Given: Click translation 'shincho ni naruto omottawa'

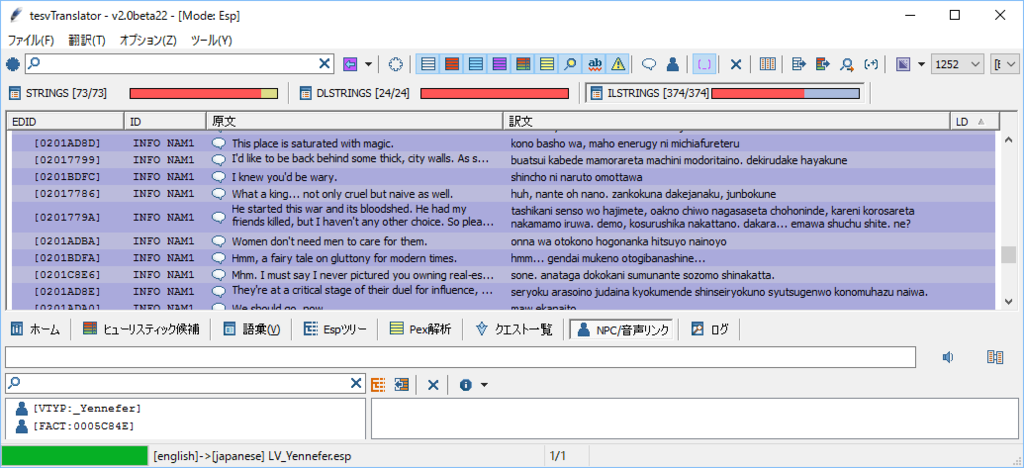Looking at the screenshot, I should pyautogui.click(x=577, y=177).
